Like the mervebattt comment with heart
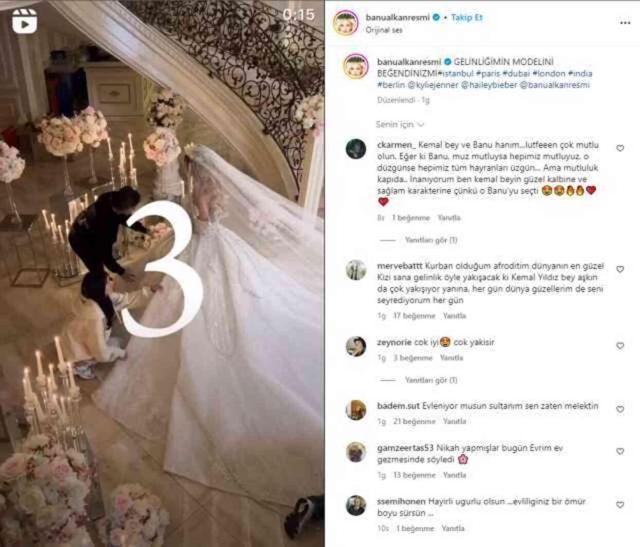The height and width of the screenshot is (547, 640). click(x=620, y=269)
